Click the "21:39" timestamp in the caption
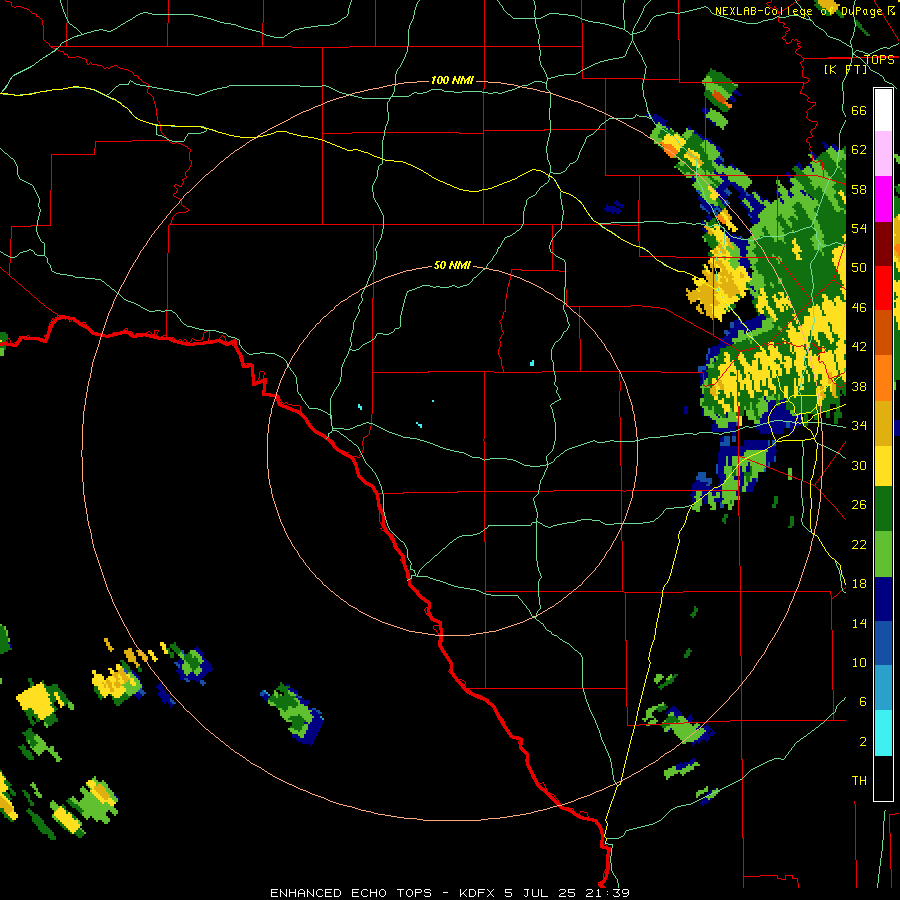900x900 pixels. coord(608,893)
